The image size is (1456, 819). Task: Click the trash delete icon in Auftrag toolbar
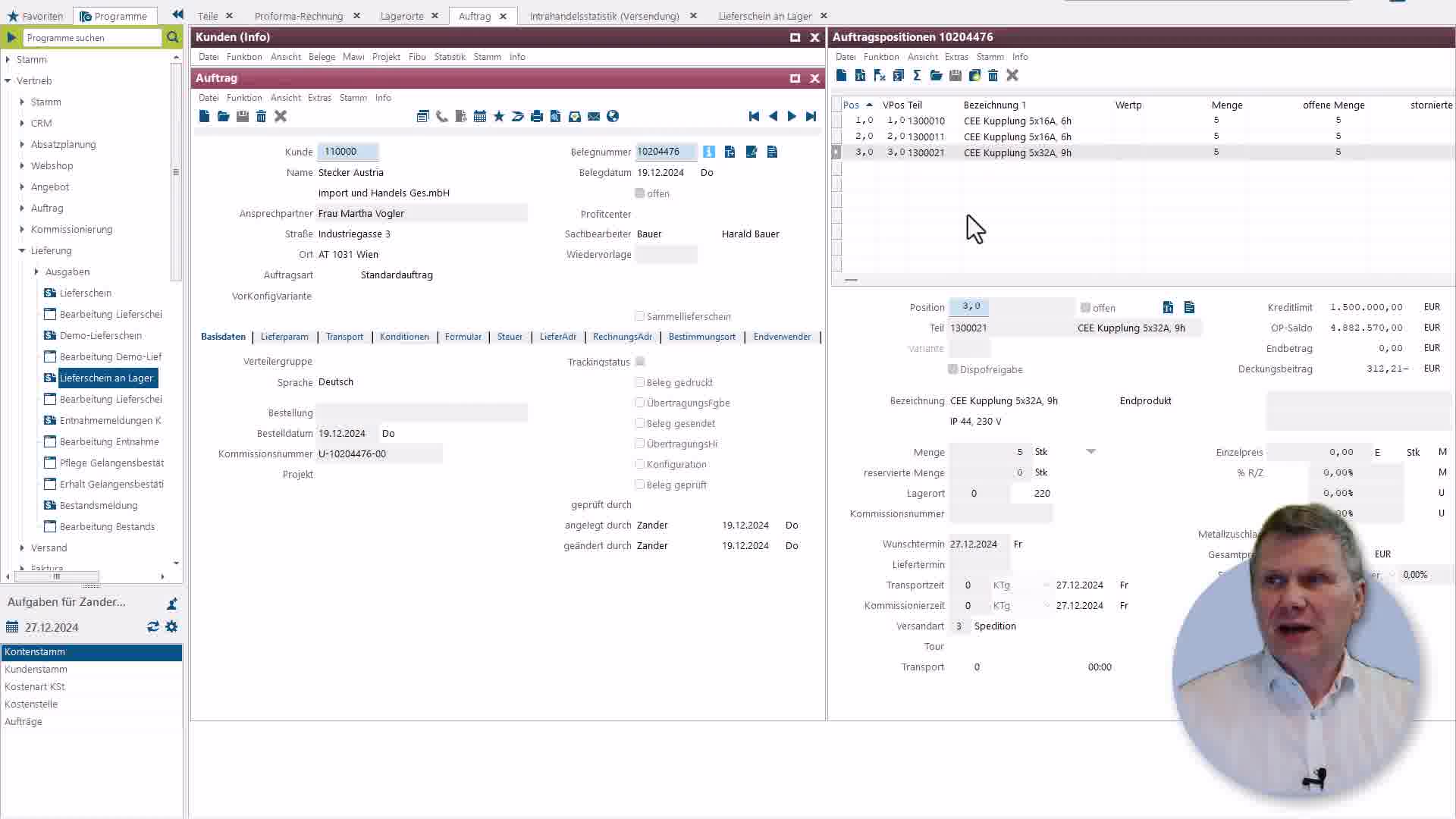pos(261,116)
